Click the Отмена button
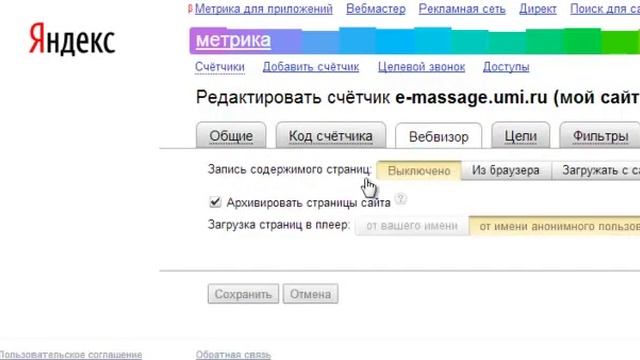This screenshot has height=360, width=640. [x=311, y=294]
